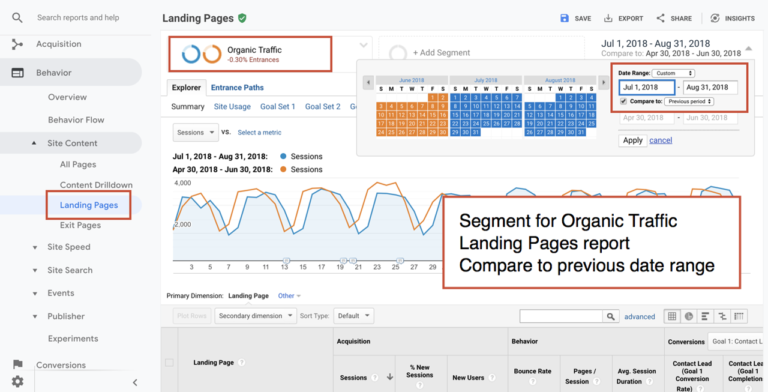Click help icon beside New Users column
Image resolution: width=768 pixels, height=392 pixels.
(x=491, y=377)
